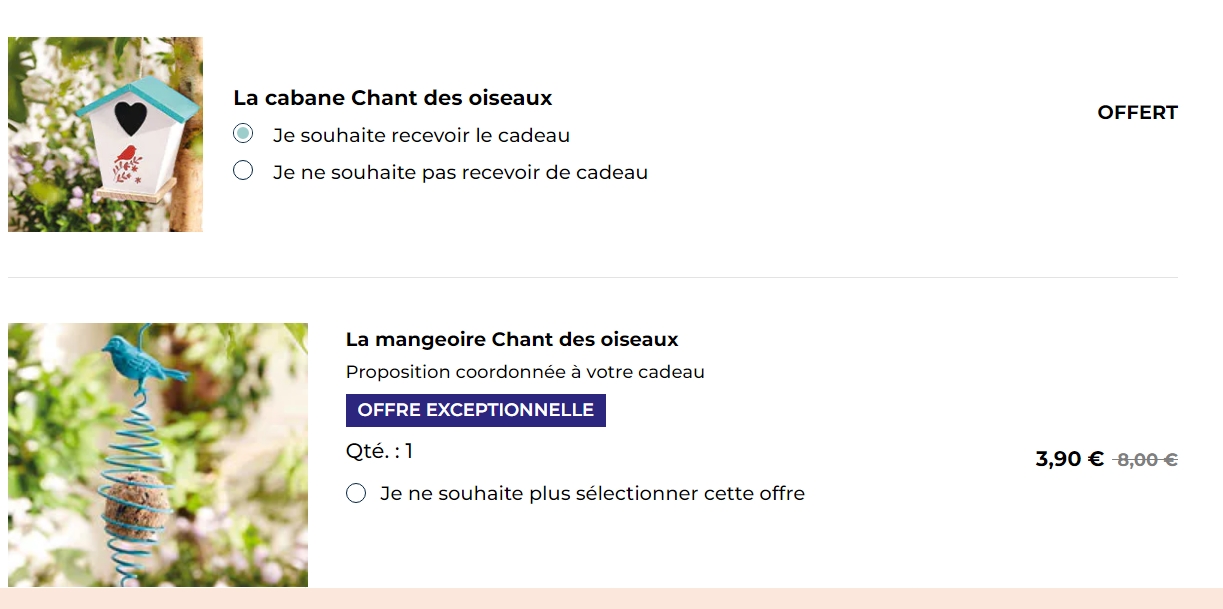Click the 'Je ne souhaite plus sélectionner cette offre' text

592,493
